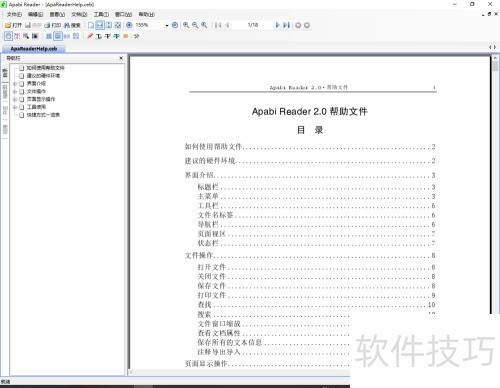The width and height of the screenshot is (500, 388).
Task: Expand the 工具使用 tree node
Action: (x=15, y=107)
